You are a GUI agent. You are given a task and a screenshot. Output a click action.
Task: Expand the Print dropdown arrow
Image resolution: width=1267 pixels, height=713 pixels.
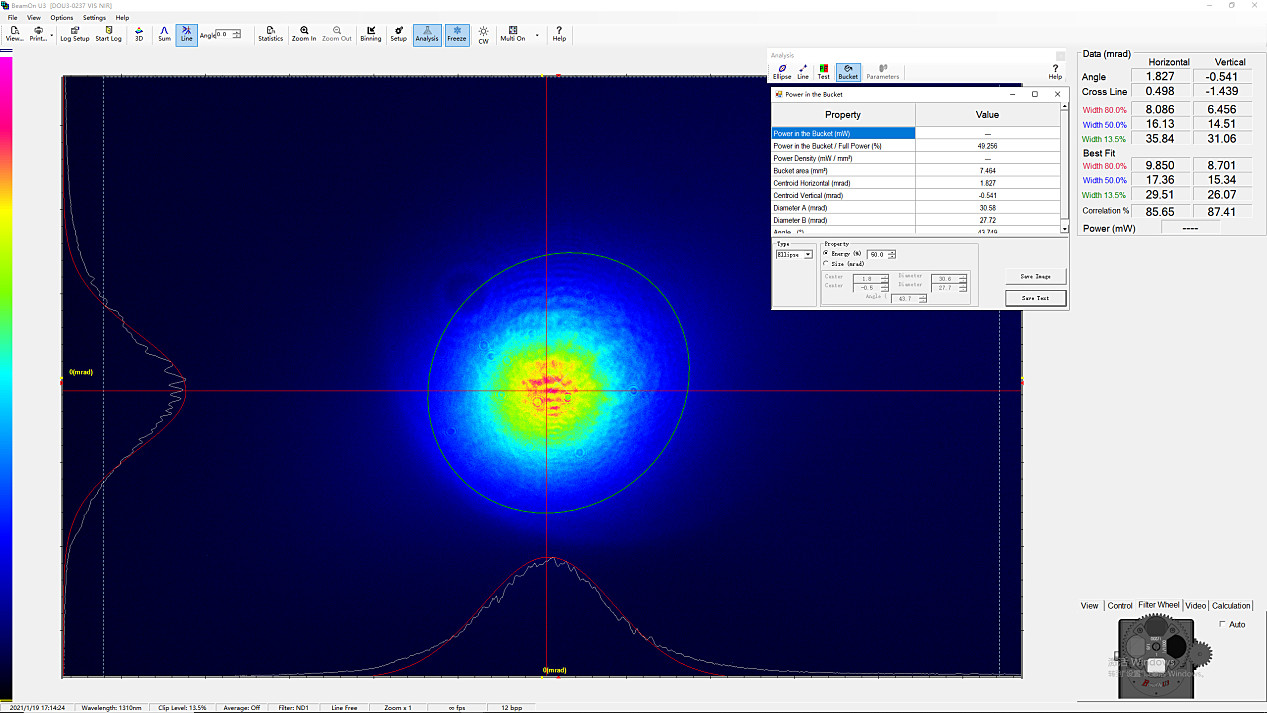tap(52, 35)
